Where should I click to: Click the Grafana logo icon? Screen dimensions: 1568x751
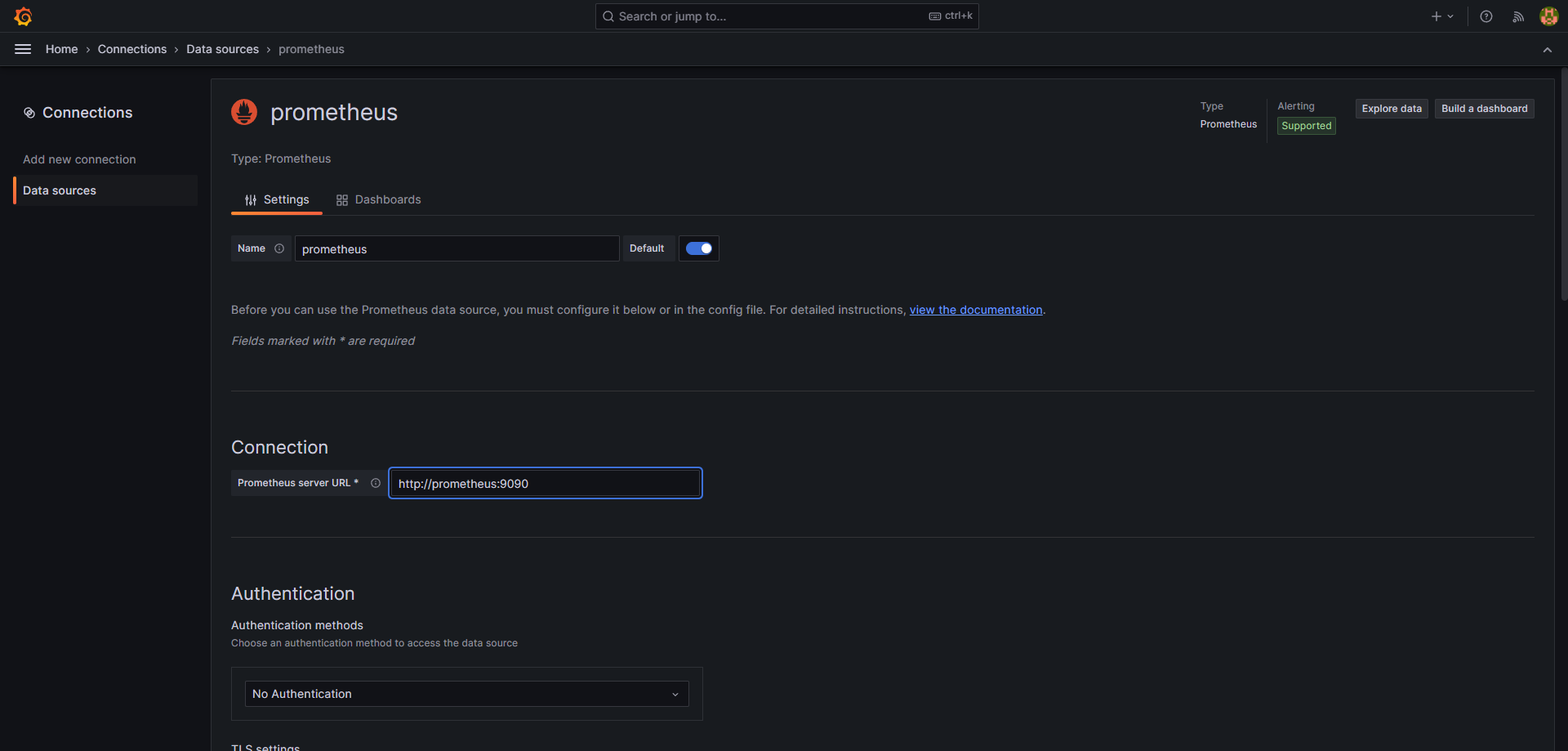click(23, 16)
